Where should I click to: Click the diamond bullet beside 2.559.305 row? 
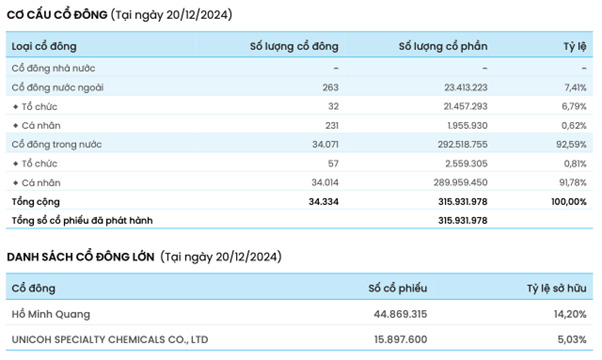coord(15,163)
